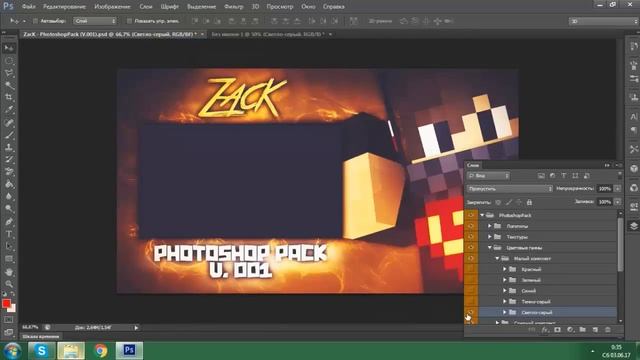This screenshot has height=360, width=640.
Task: Open the blend mode dropdown
Action: pos(510,189)
